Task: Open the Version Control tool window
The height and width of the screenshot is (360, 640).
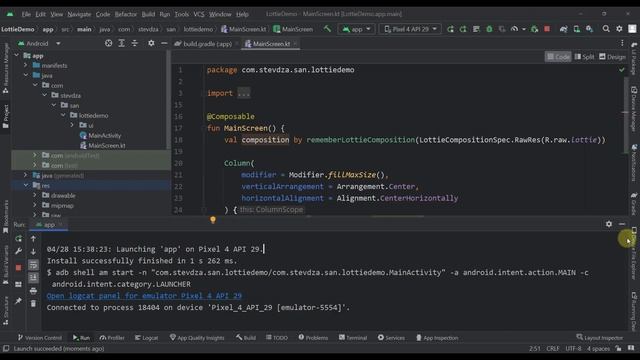Action: (40, 338)
